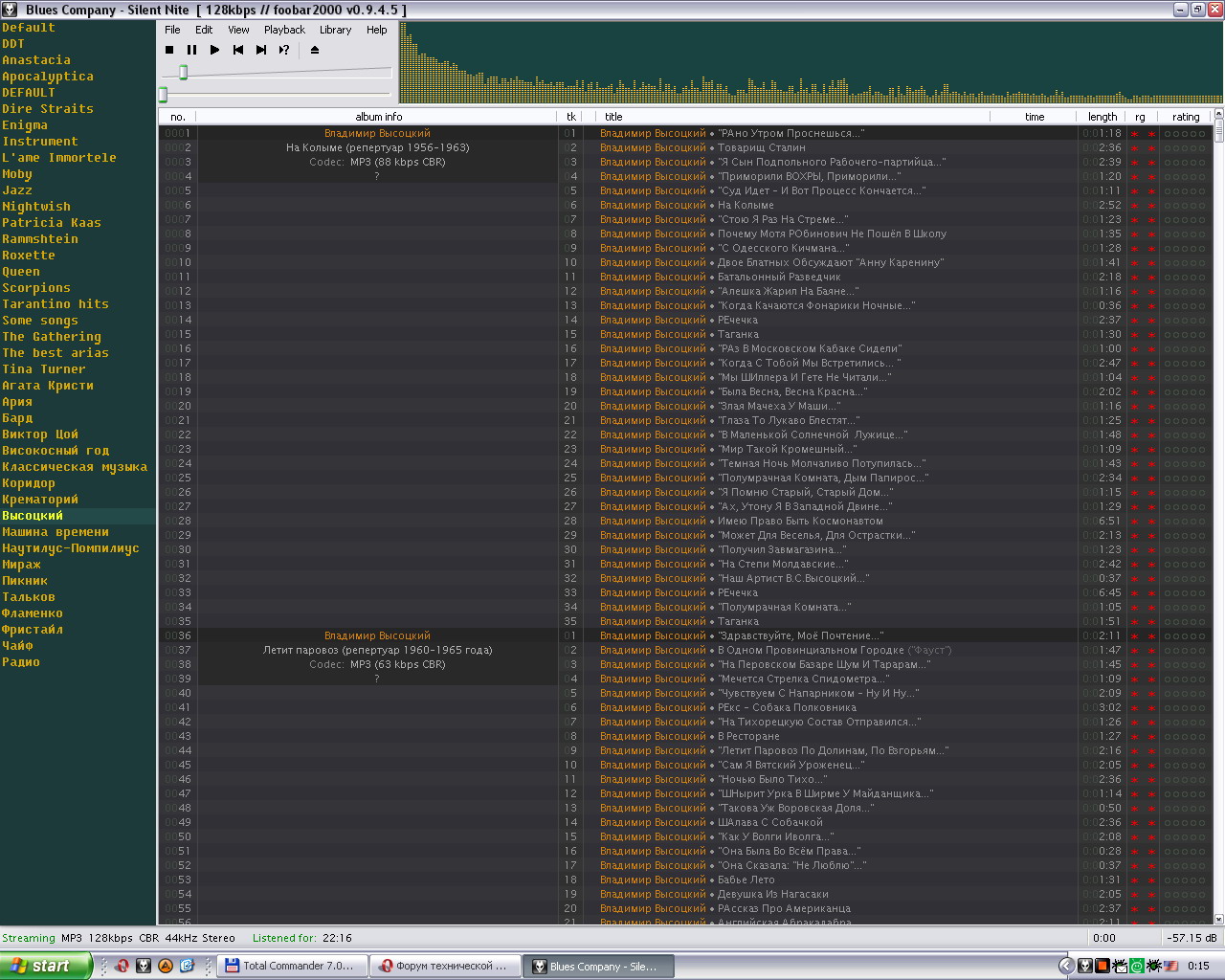Jump to the previous track
1225x980 pixels.
(238, 50)
